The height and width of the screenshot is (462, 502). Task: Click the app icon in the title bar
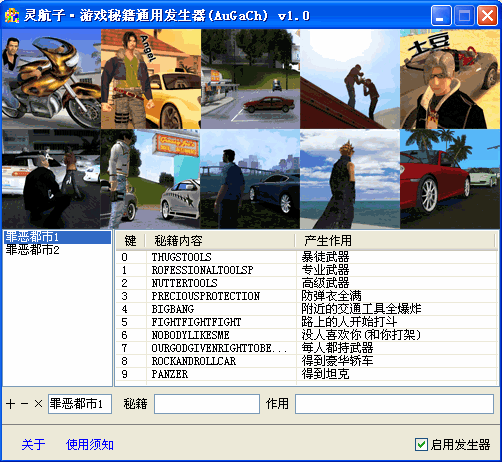tap(12, 15)
